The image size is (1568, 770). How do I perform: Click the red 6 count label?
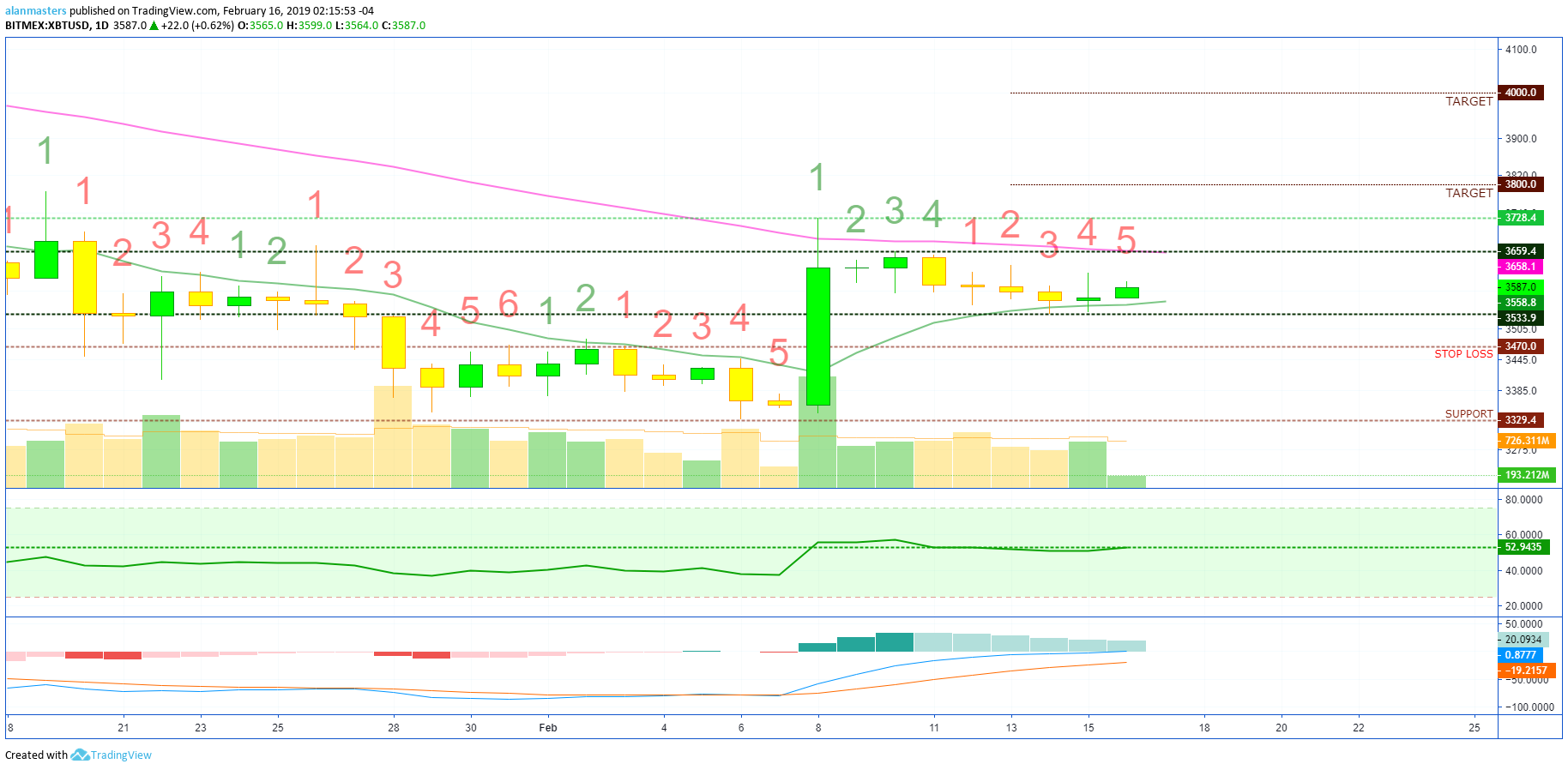pos(508,304)
